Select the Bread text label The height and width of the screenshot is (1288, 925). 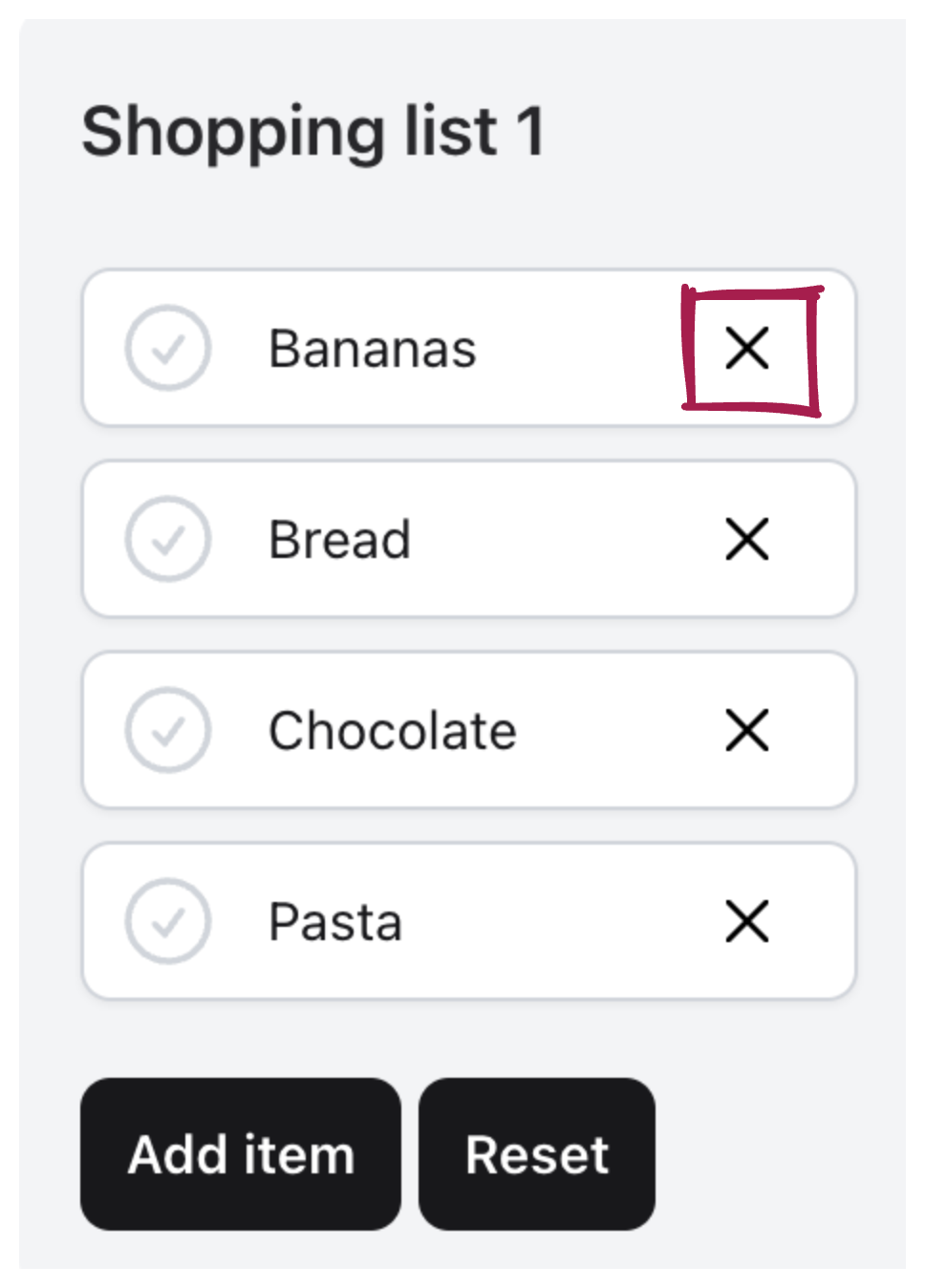pyautogui.click(x=340, y=539)
